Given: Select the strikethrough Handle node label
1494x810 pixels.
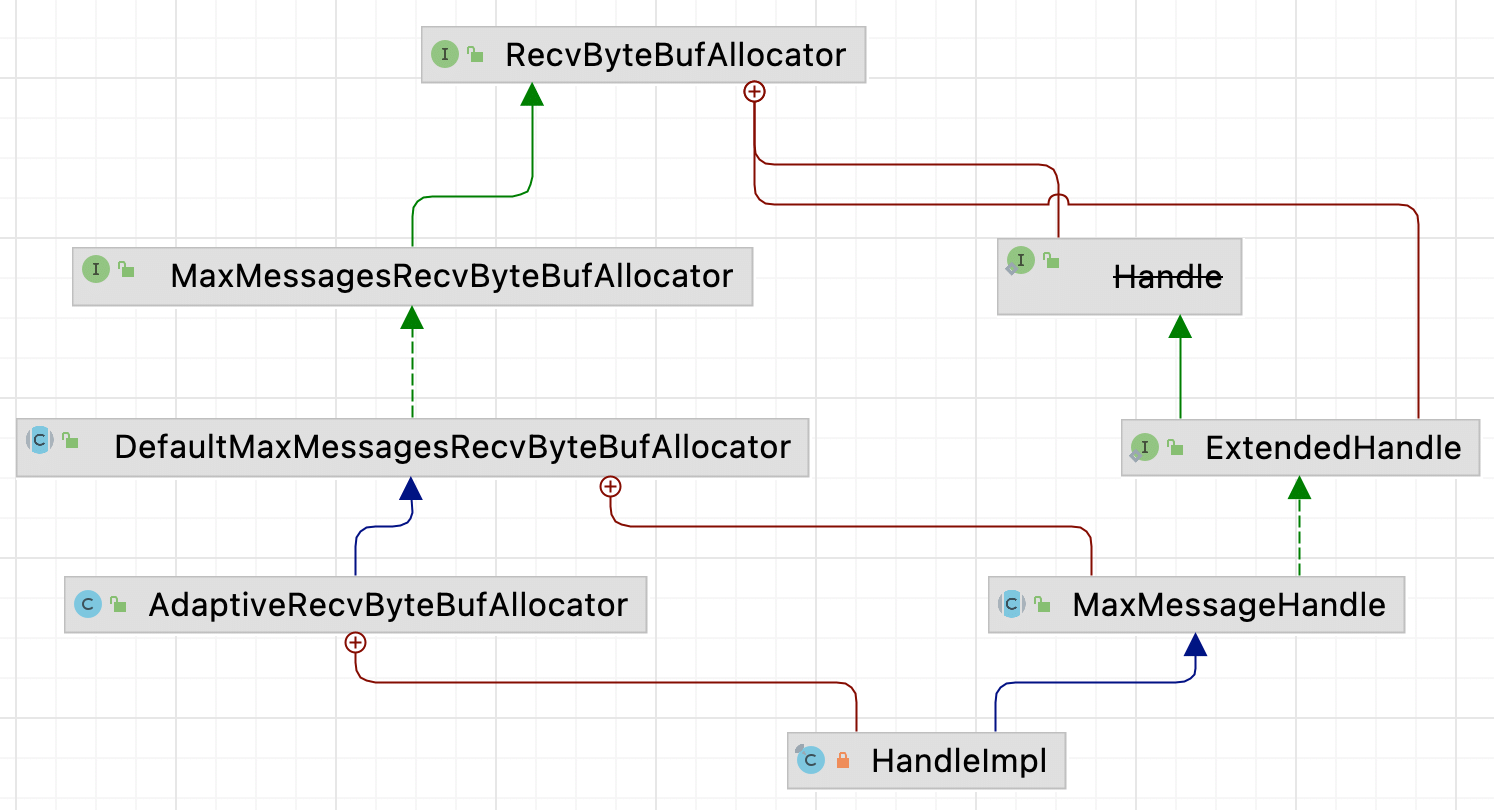Looking at the screenshot, I should 1168,276.
